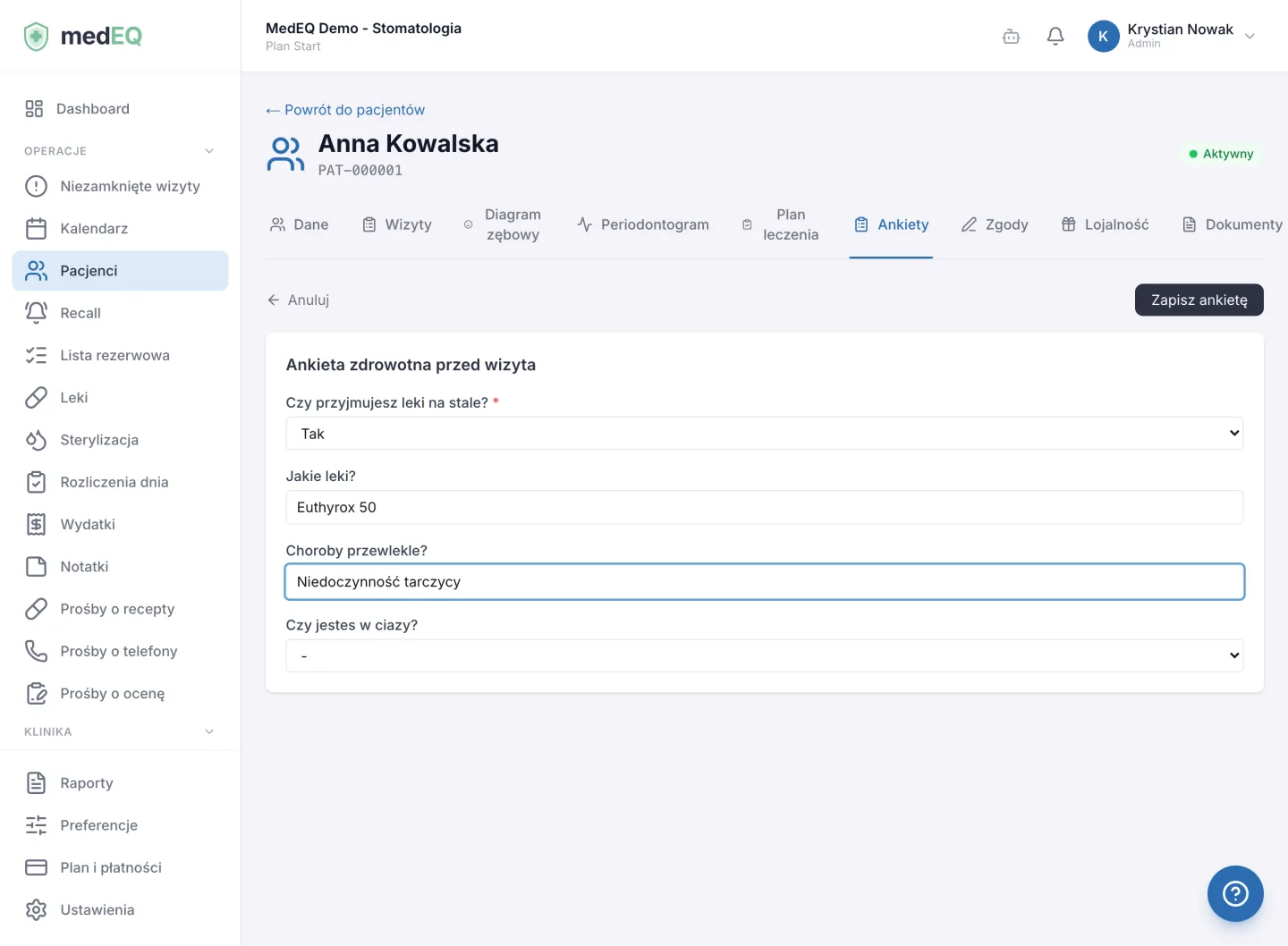Click 'Ankieta zdrowotna przed wizyta' heading
The image size is (1288, 946).
click(x=411, y=365)
